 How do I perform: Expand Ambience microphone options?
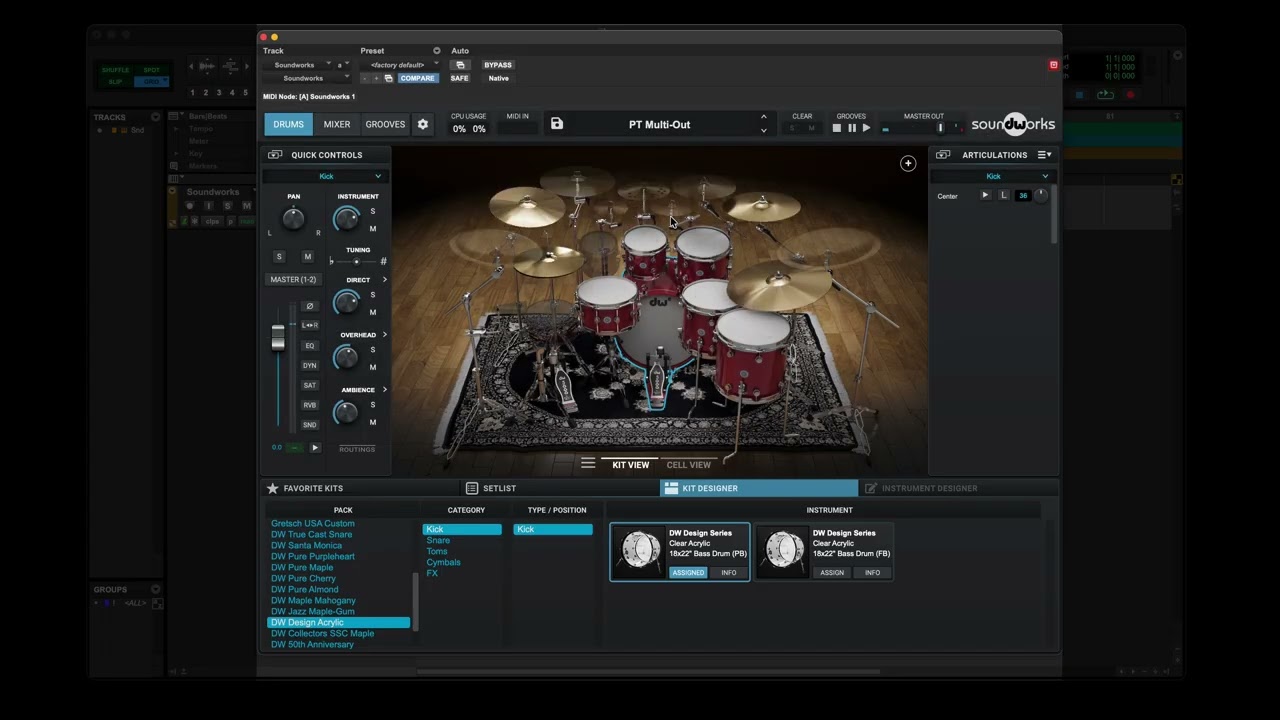point(385,390)
